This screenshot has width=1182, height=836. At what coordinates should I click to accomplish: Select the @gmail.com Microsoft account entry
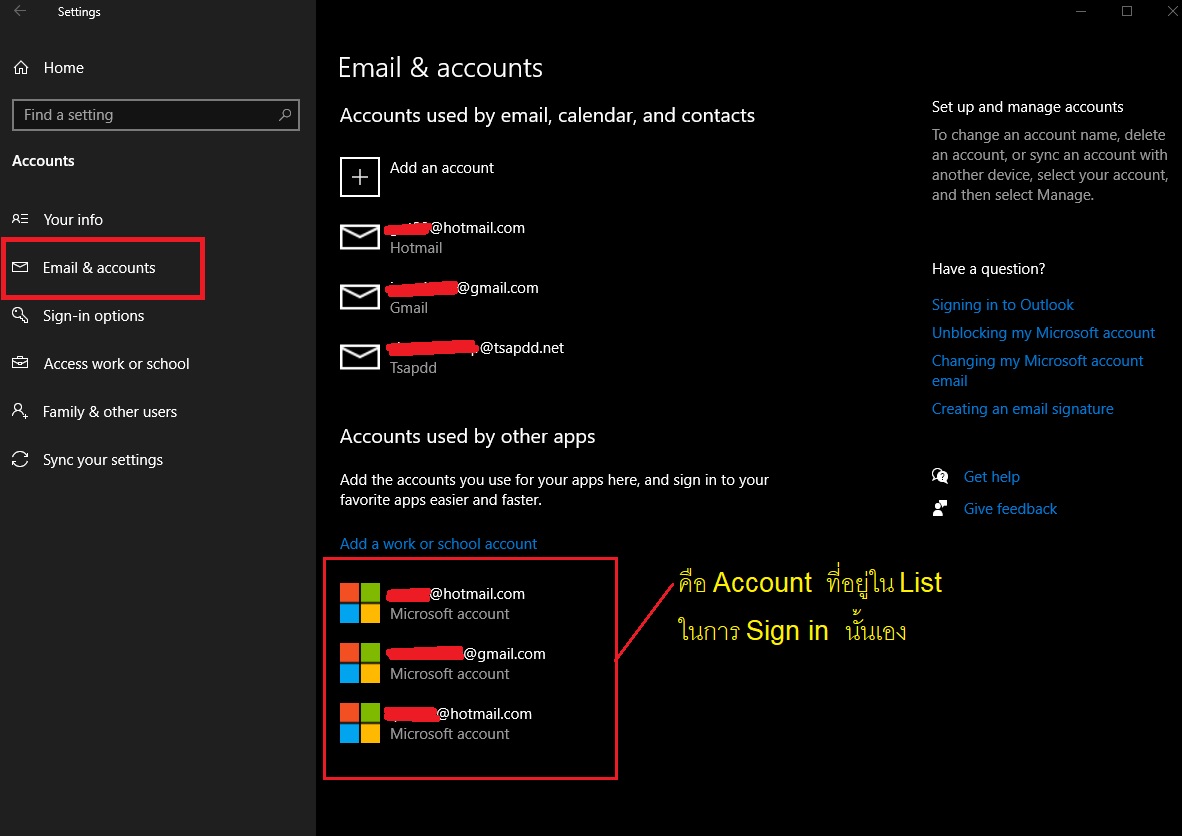tap(443, 663)
